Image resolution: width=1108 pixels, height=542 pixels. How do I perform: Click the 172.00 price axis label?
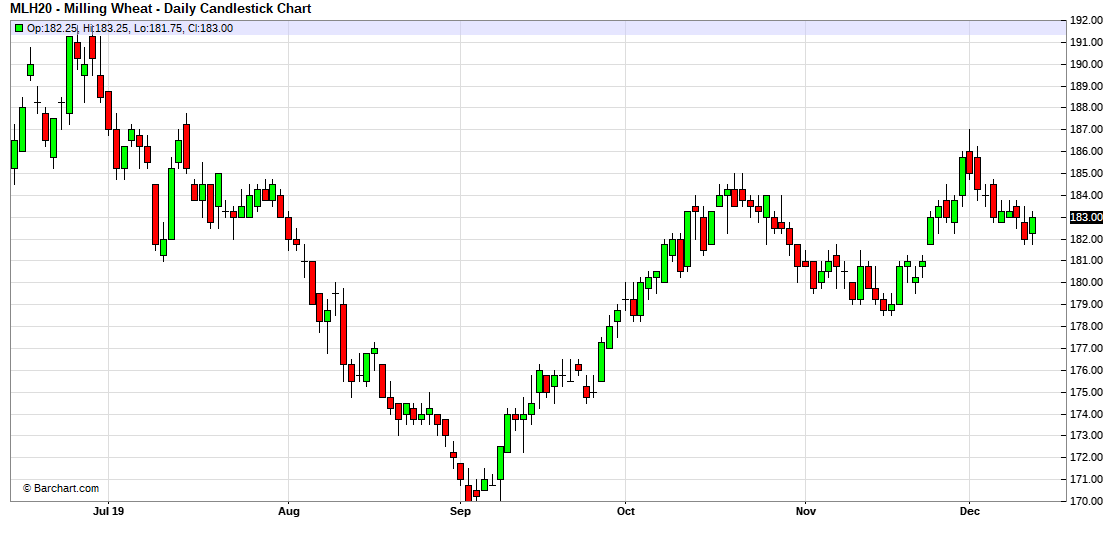[x=1085, y=457]
